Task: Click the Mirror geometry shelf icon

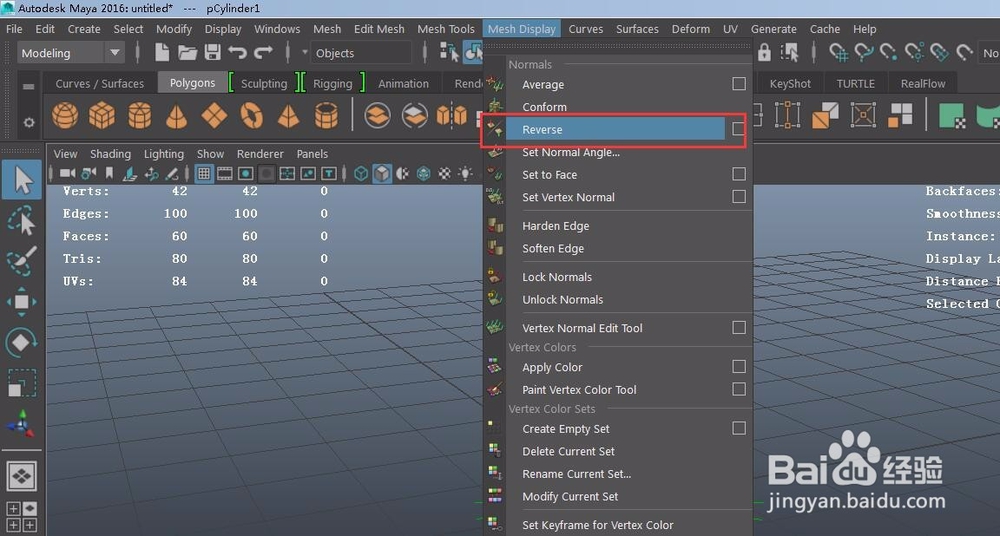Action: (452, 116)
